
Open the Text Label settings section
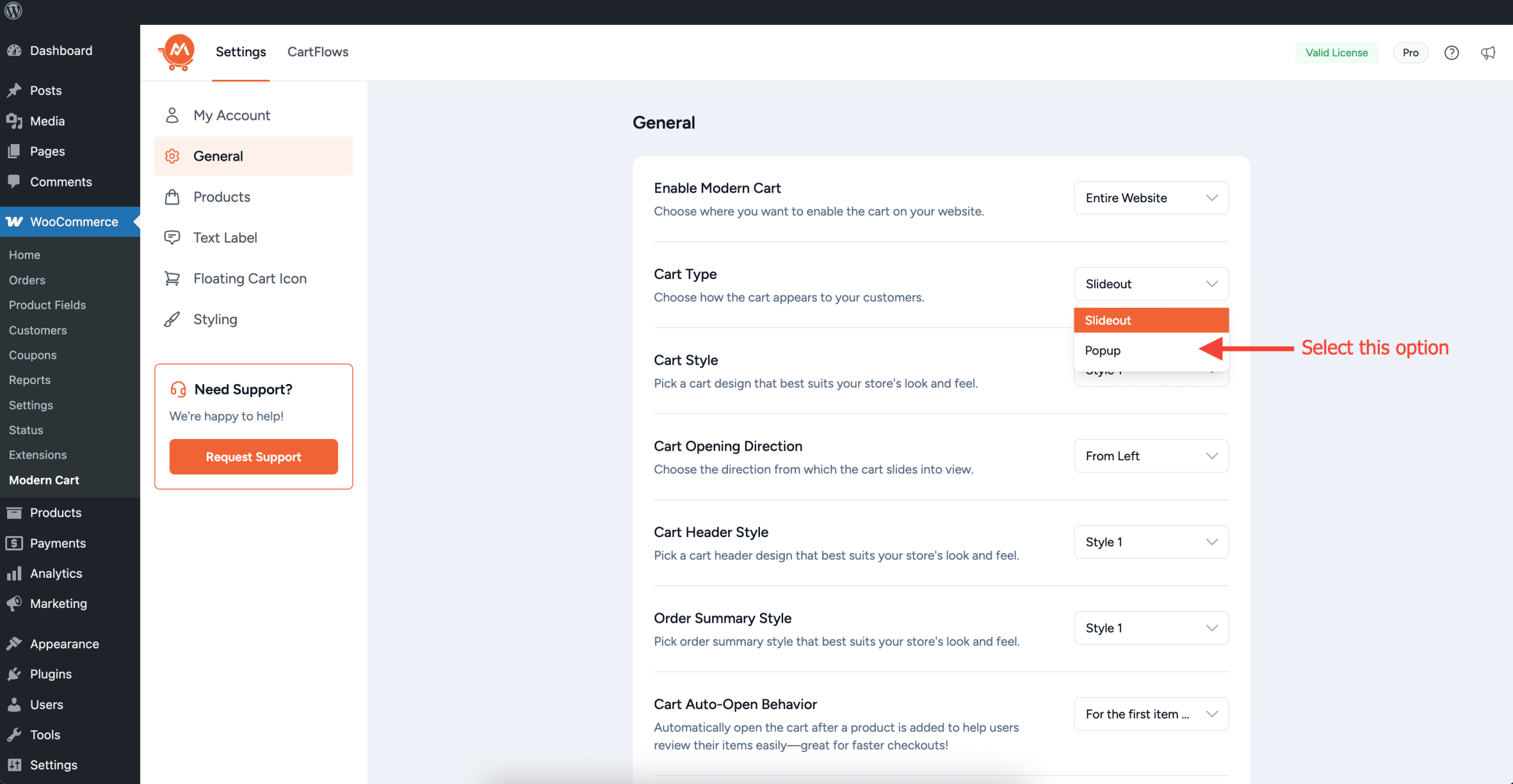point(254,238)
